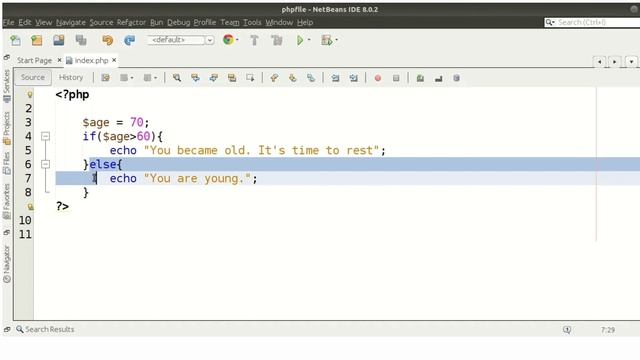
Task: Open the Navigate menu
Action: click(x=71, y=22)
